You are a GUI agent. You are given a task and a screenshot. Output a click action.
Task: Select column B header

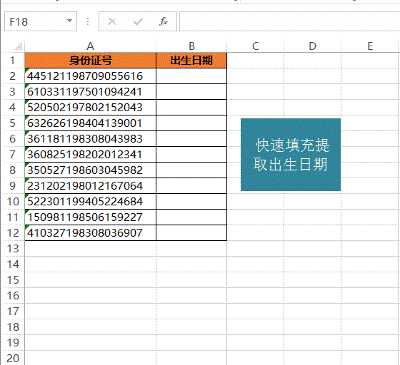[191, 46]
